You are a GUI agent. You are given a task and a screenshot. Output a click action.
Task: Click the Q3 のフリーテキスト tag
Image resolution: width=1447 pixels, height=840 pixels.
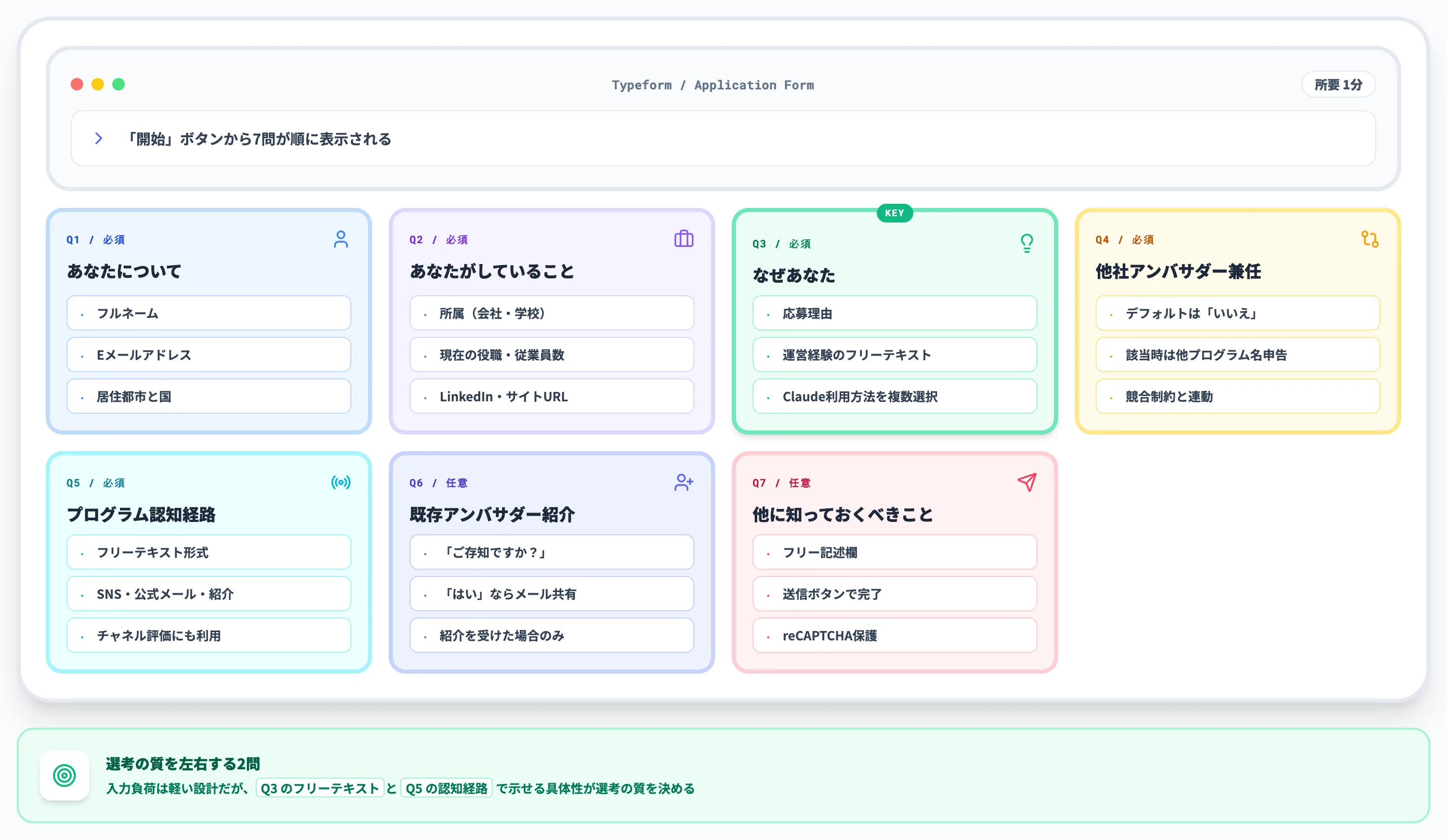coord(320,789)
